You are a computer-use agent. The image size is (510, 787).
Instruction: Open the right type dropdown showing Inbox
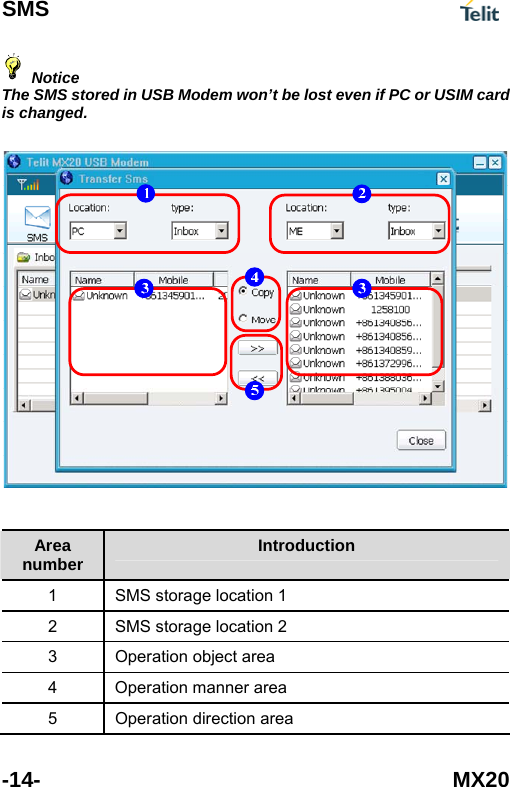point(417,231)
